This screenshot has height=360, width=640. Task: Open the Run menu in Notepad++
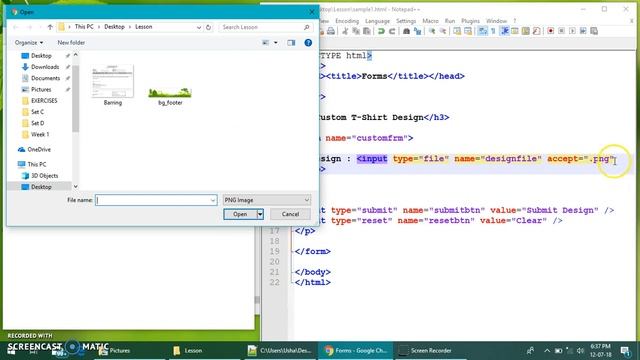point(450,21)
